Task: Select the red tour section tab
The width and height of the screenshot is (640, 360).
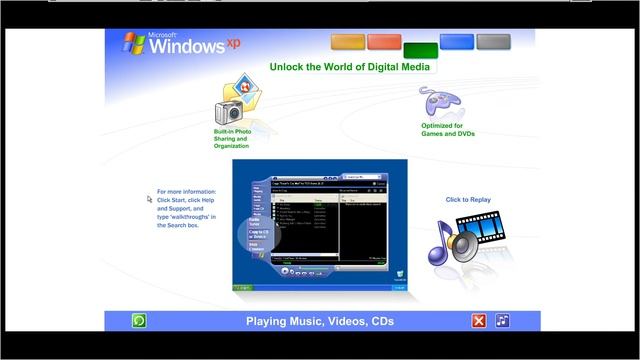Action: coord(384,42)
